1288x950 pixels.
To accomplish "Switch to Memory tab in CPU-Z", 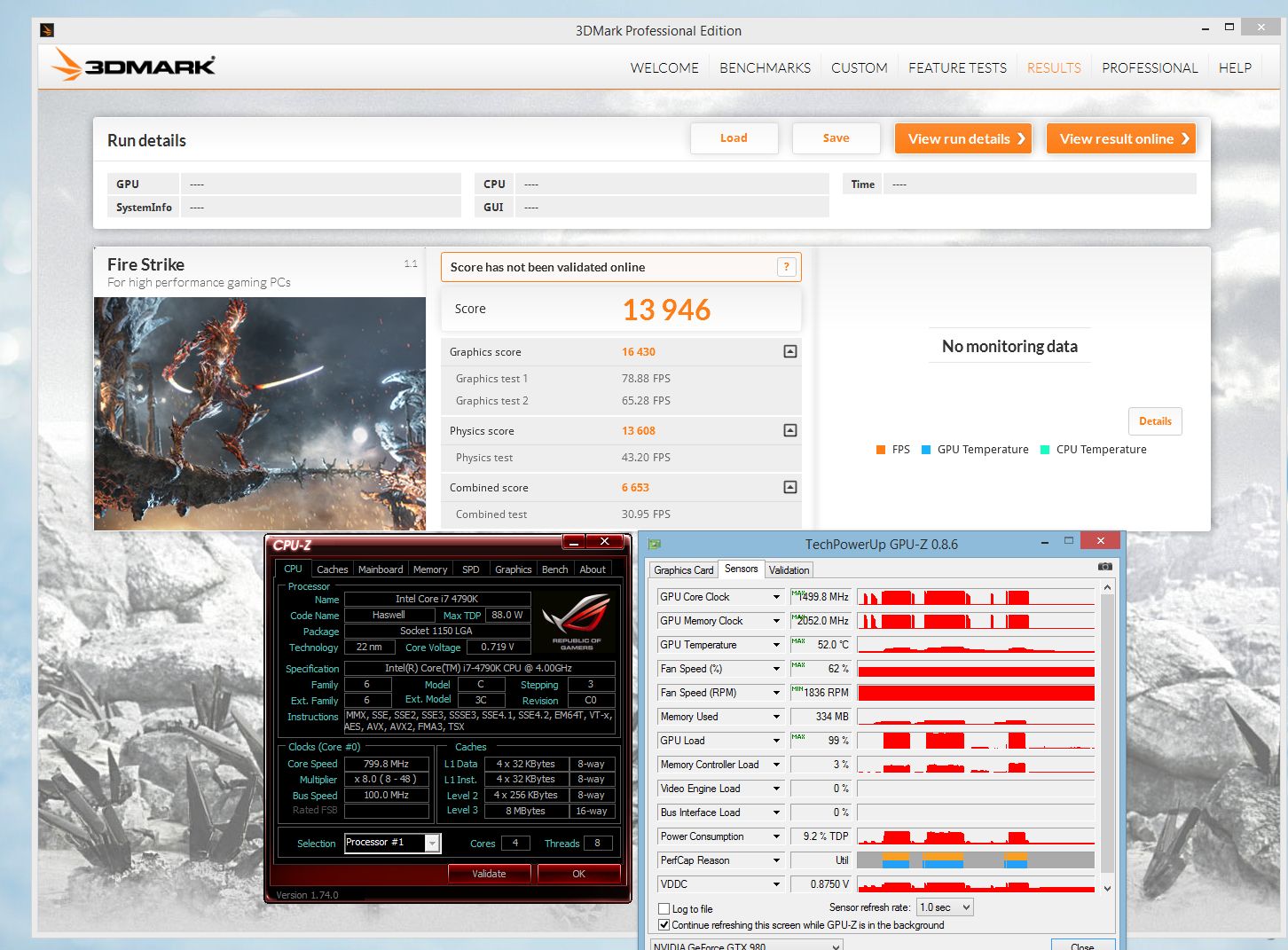I will pos(430,569).
